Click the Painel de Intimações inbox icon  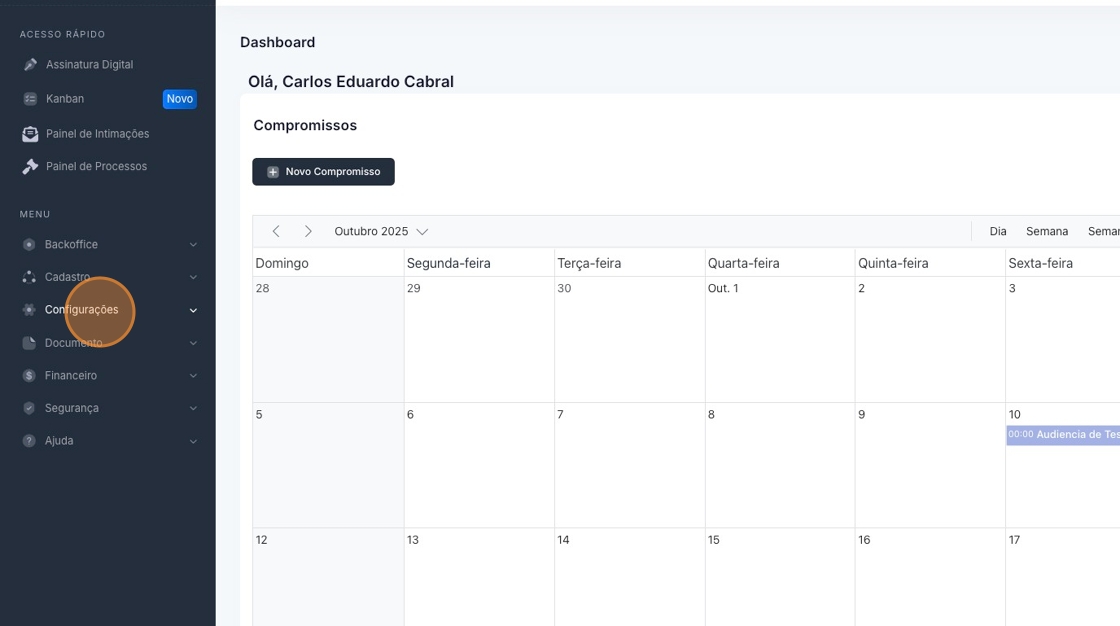coord(30,134)
